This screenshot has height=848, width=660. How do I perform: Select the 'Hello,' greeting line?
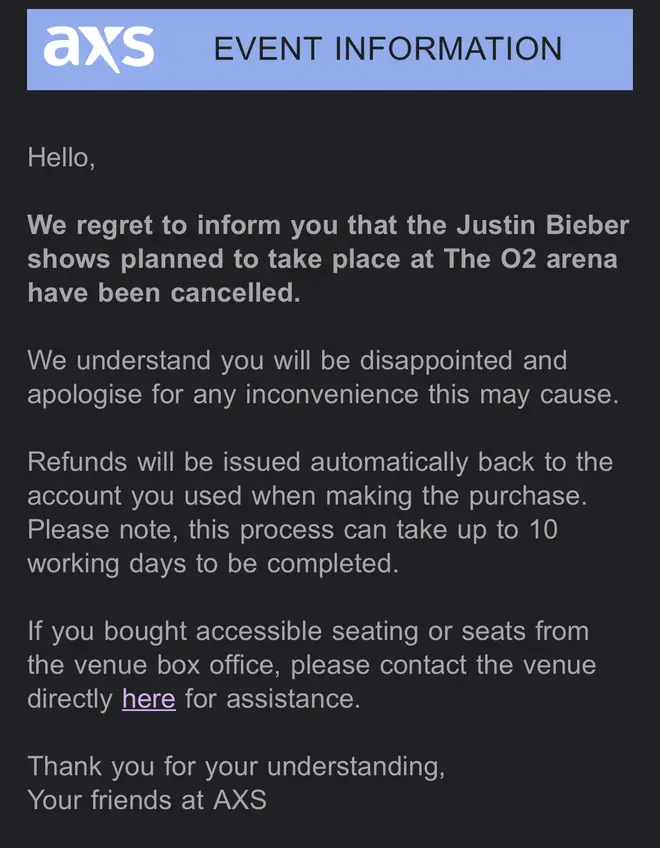(62, 158)
